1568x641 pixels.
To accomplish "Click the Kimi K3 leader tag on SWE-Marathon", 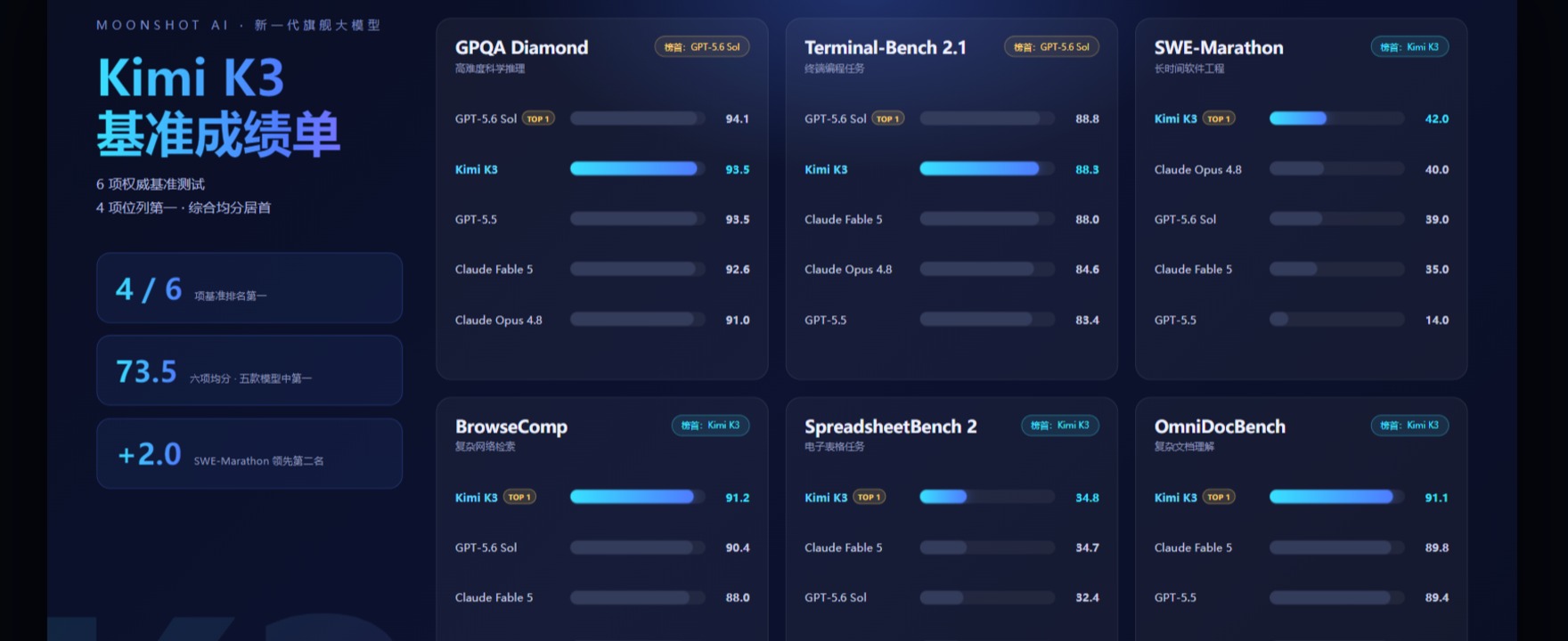I will click(x=1409, y=47).
